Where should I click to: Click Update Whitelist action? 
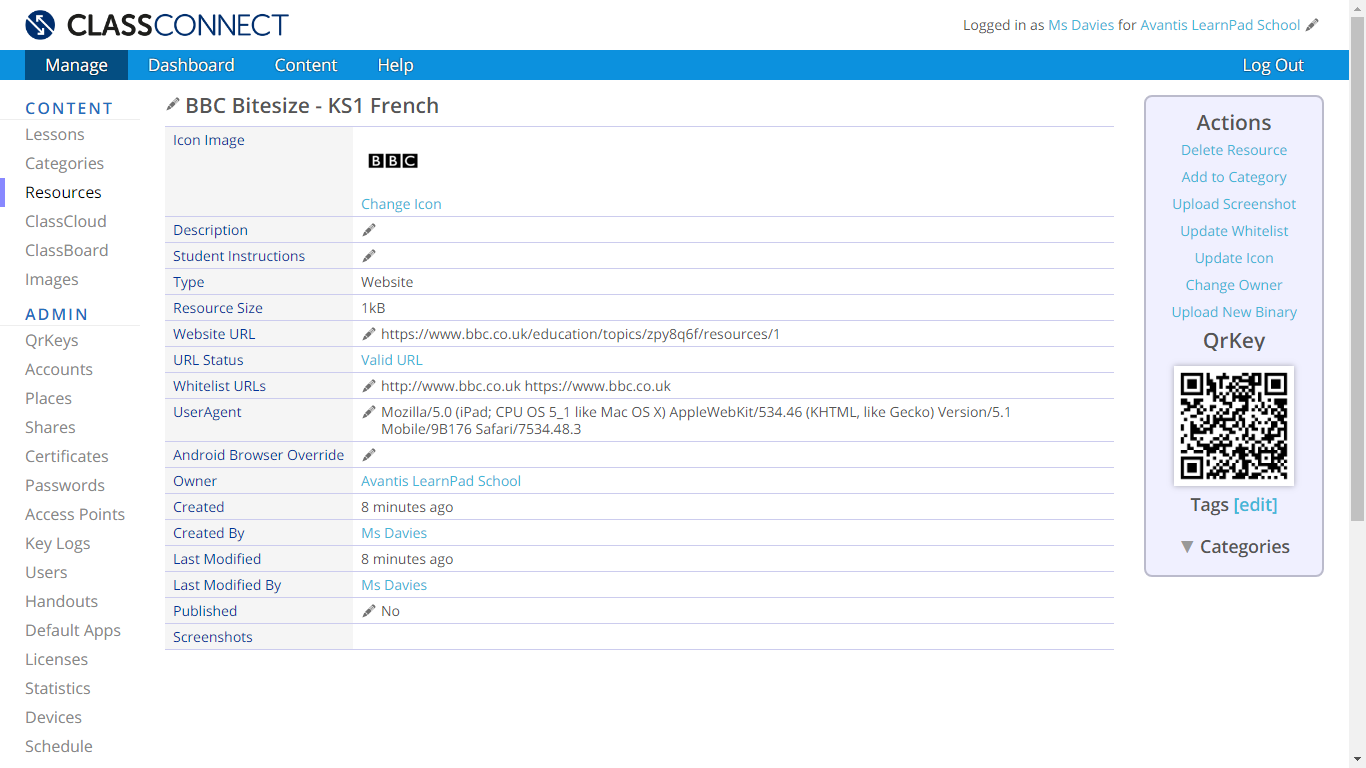[x=1234, y=231]
